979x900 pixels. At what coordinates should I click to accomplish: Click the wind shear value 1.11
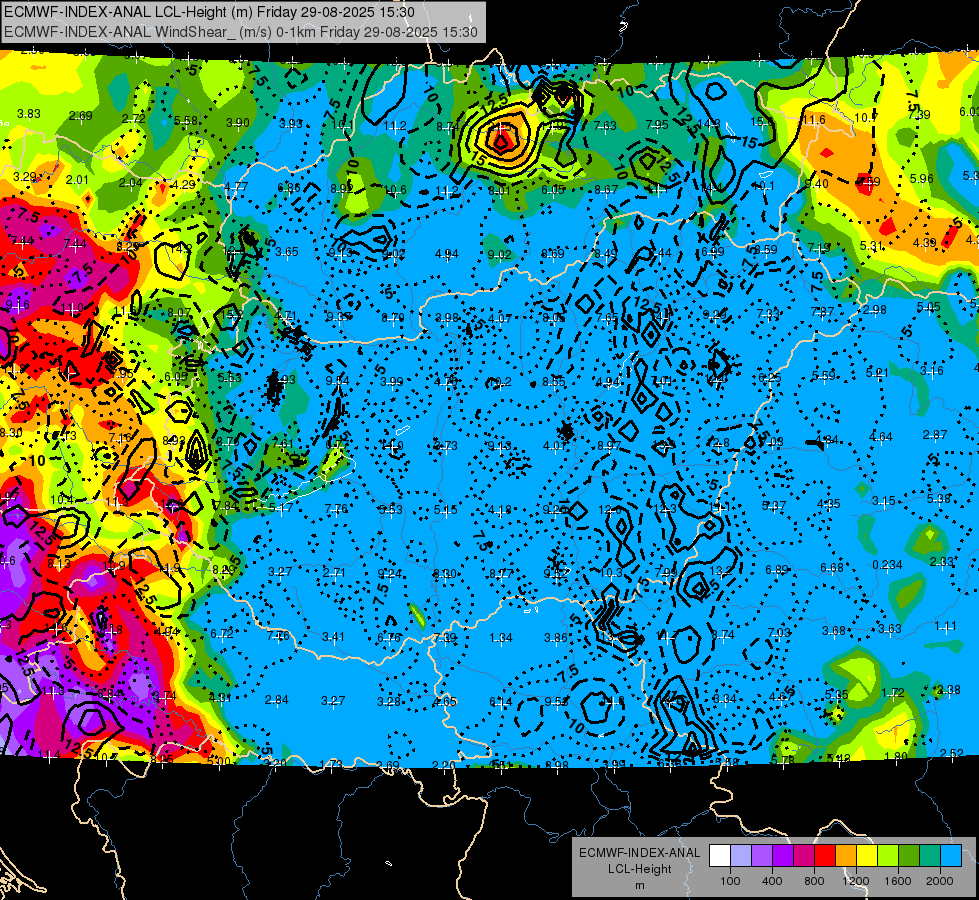coord(946,626)
